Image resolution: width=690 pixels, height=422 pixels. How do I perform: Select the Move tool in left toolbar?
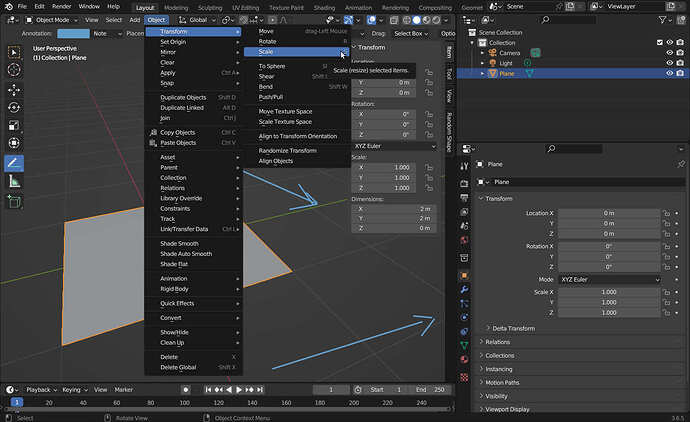point(14,90)
